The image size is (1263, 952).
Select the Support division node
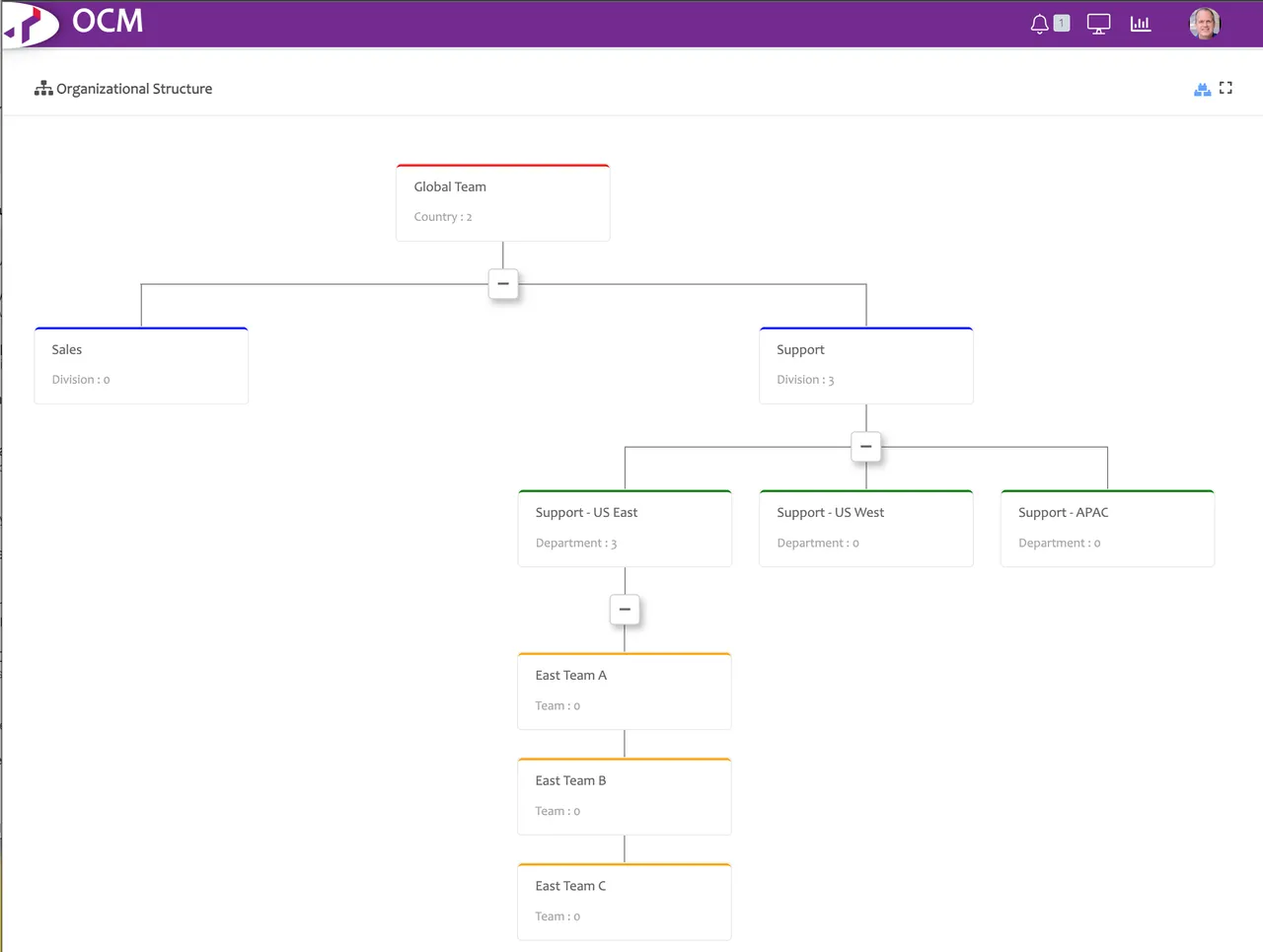tap(865, 365)
